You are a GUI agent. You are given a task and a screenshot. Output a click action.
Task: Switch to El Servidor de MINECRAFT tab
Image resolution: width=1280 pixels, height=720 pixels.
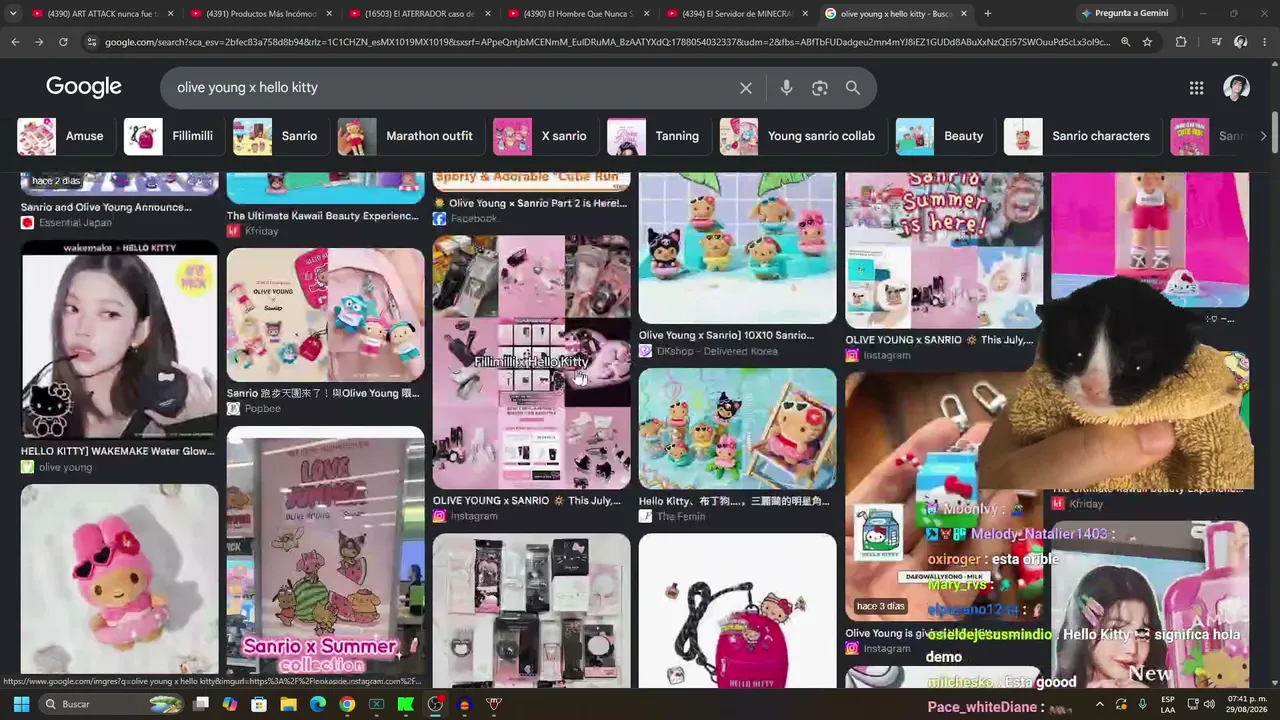pyautogui.click(x=736, y=14)
